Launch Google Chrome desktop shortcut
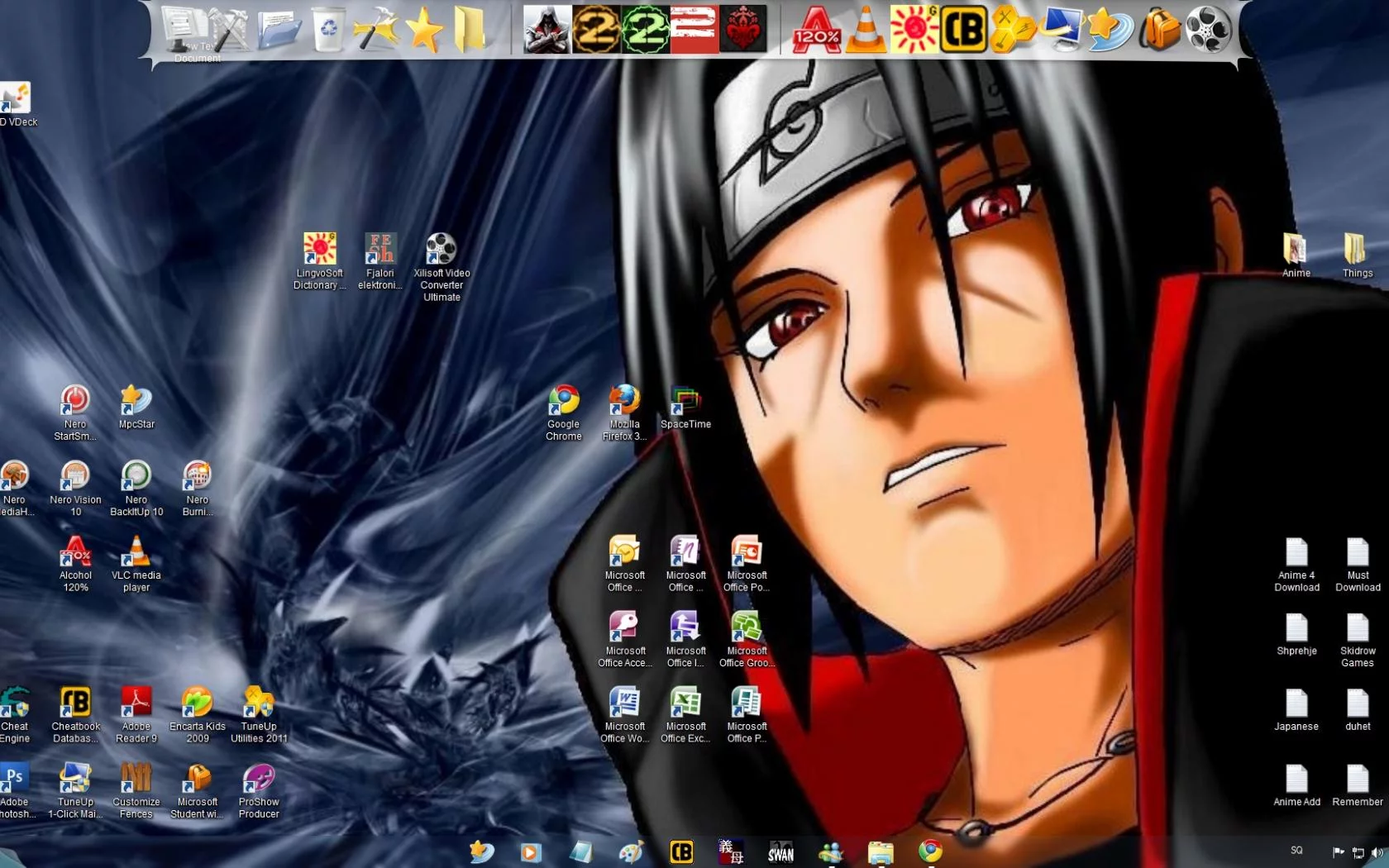The height and width of the screenshot is (868, 1389). coord(564,413)
